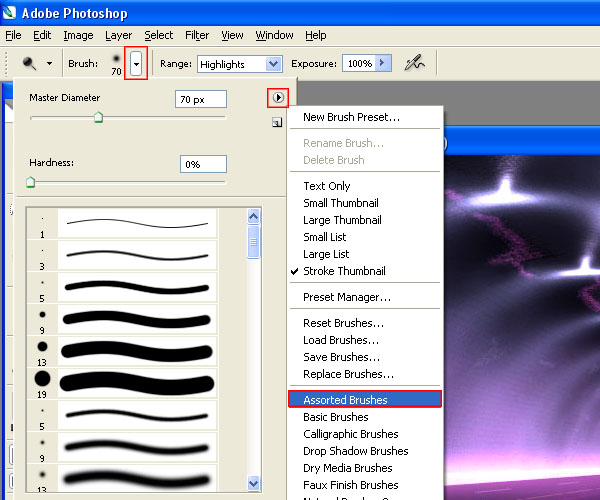This screenshot has height=500, width=600.
Task: Click the Adobe Photoshop title bar icon
Action: click(x=8, y=12)
